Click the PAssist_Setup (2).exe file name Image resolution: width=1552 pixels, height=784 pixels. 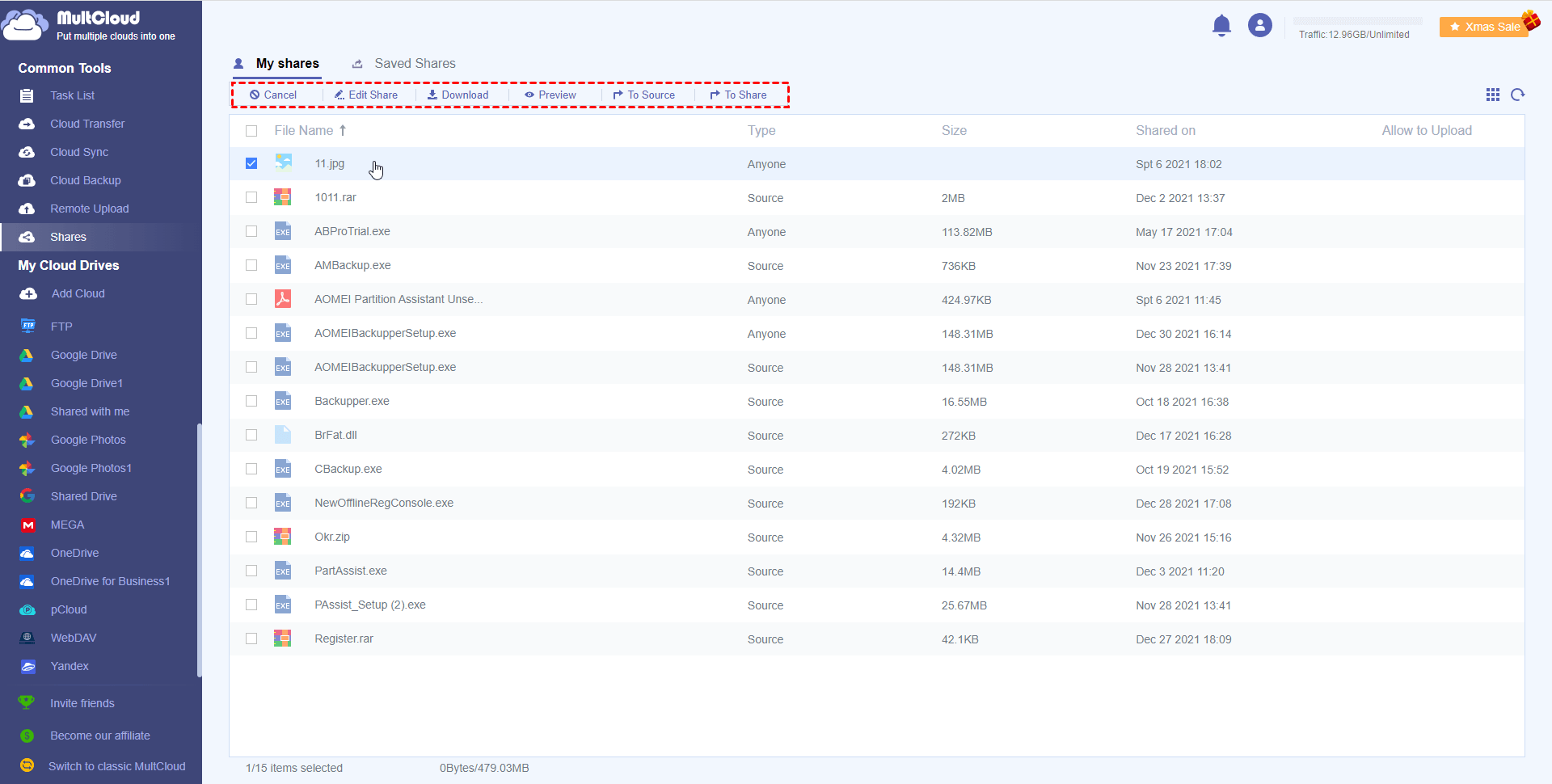click(x=370, y=605)
